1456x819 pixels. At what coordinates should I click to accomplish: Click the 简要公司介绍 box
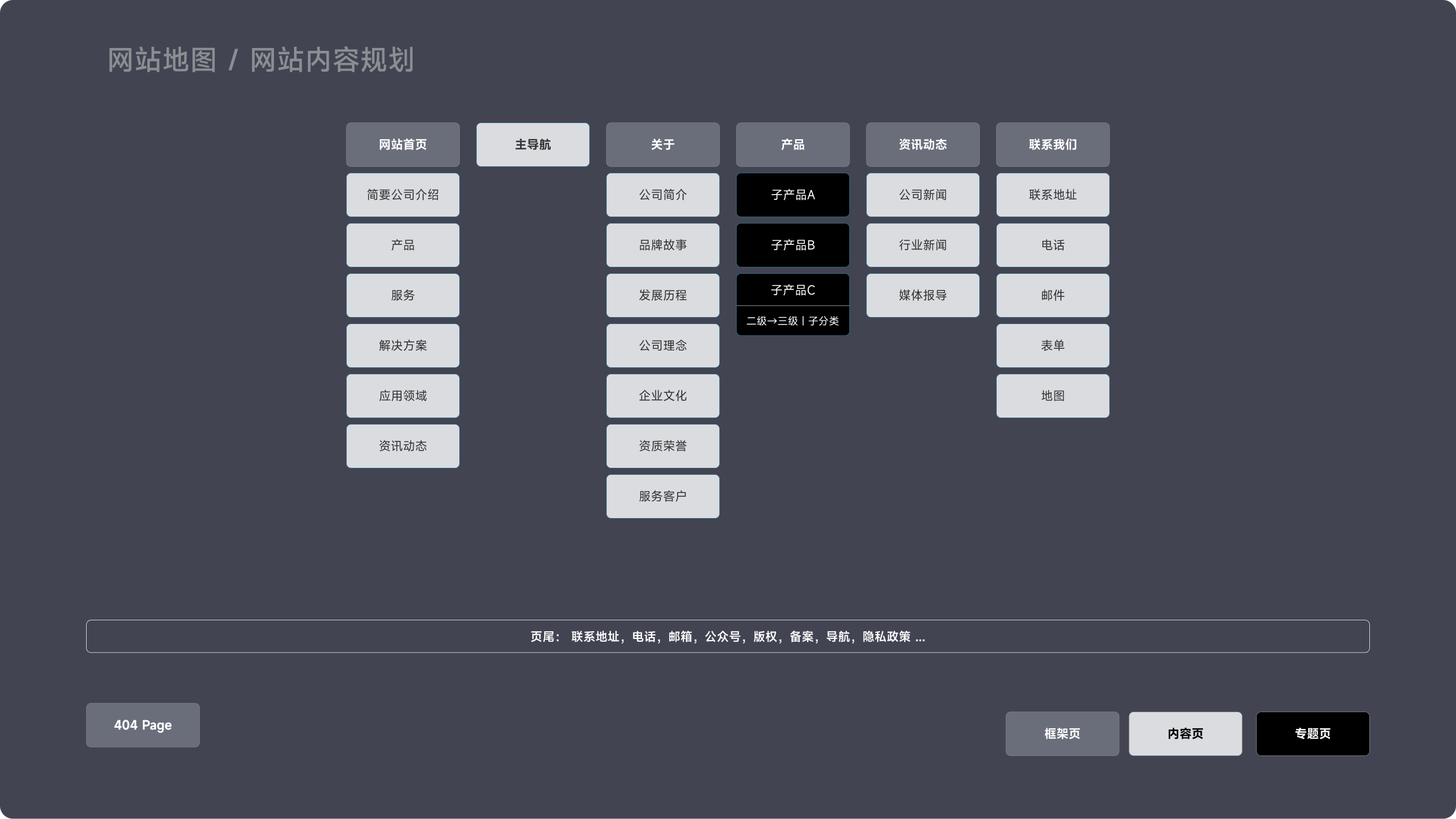403,195
